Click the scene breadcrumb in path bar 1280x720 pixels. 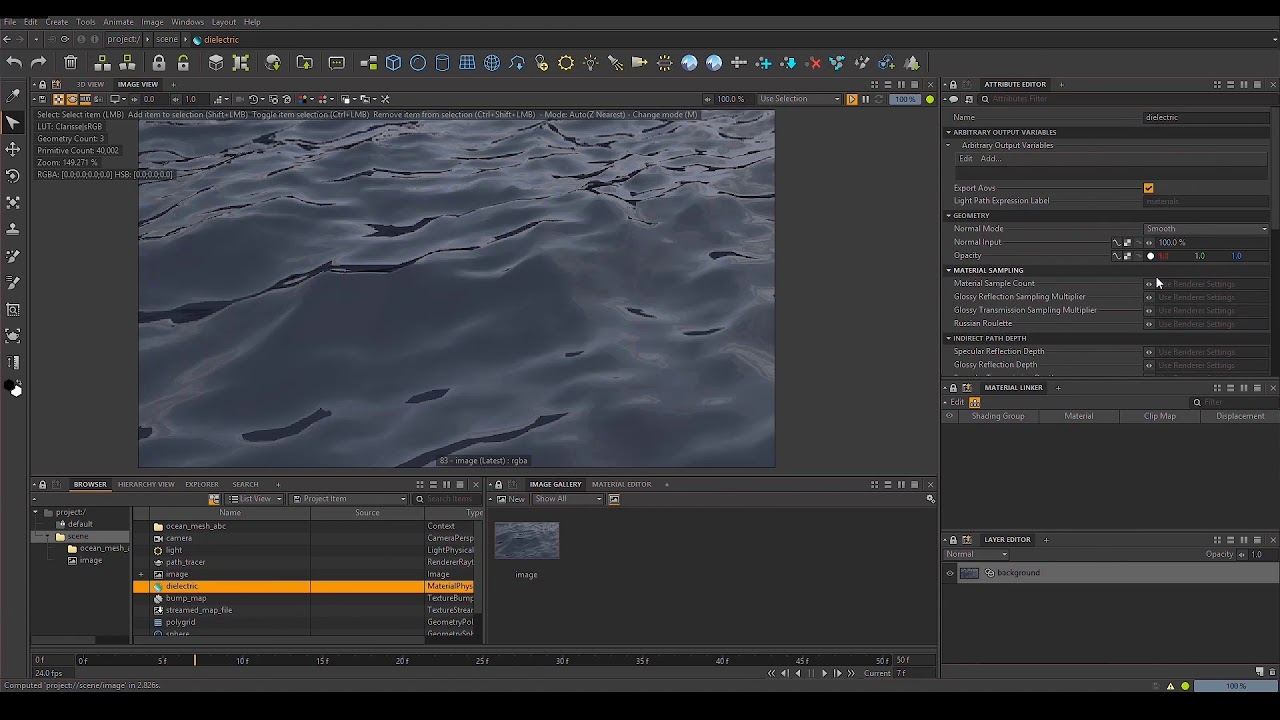coord(167,39)
